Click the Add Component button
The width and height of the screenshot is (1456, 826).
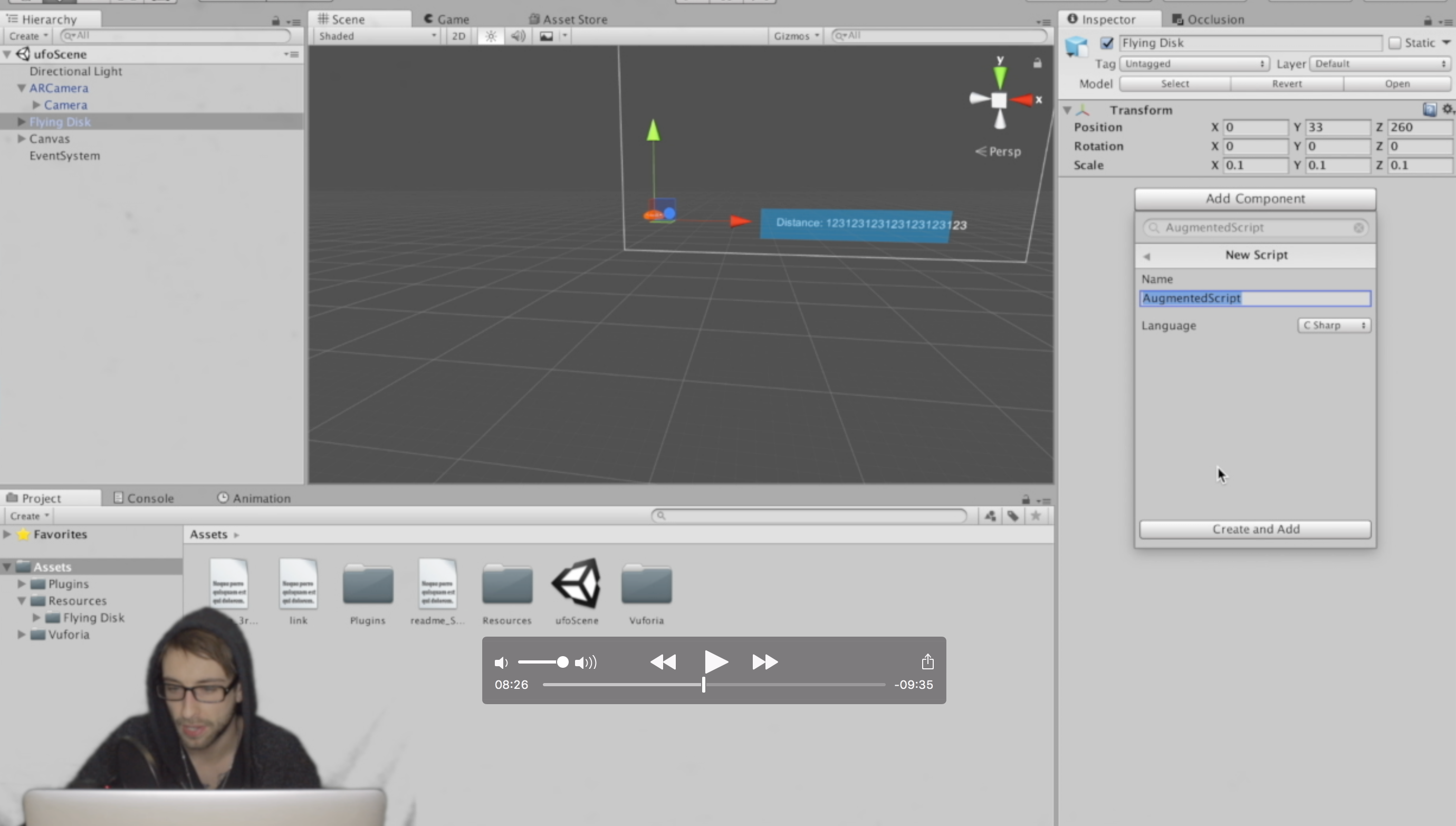(1254, 199)
